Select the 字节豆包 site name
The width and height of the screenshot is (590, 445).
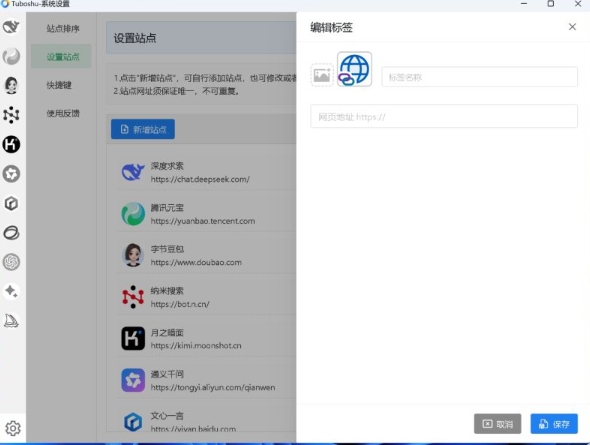[167, 249]
